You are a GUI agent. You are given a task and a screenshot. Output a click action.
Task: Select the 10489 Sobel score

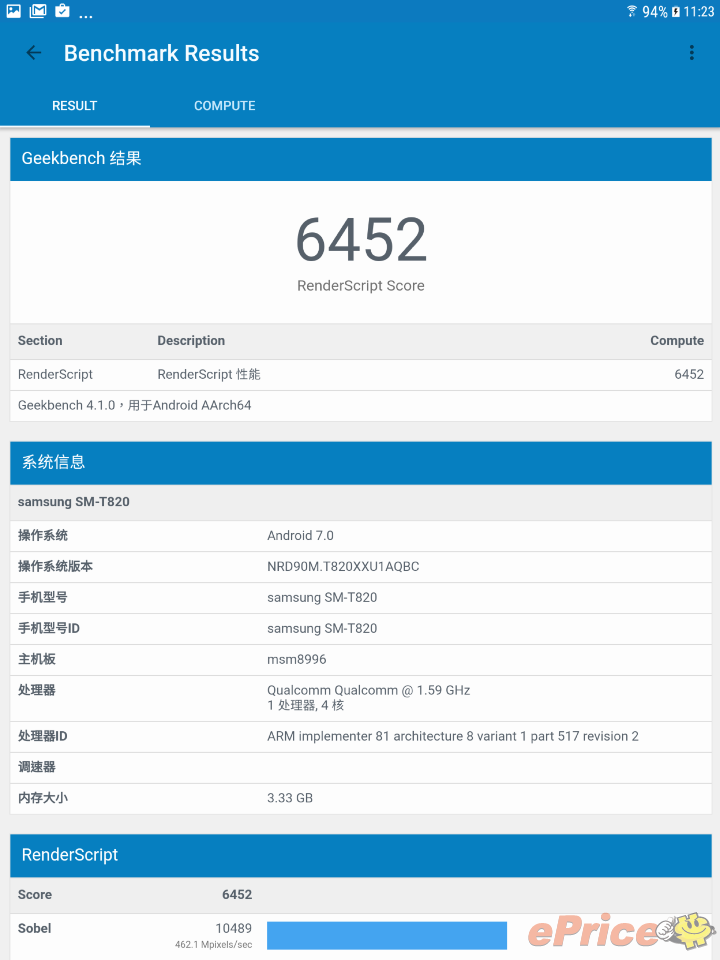coord(233,929)
